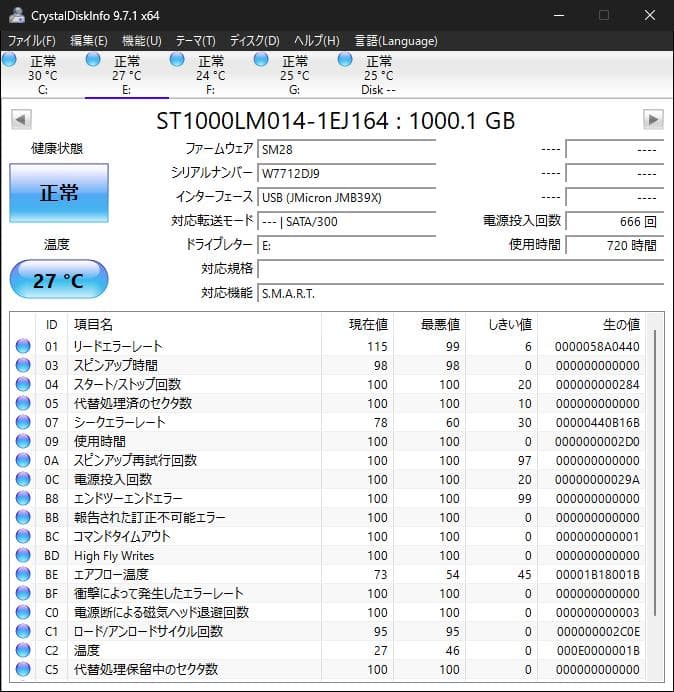Click status icon of row BD High Fly Writes
Viewport: 674px width, 692px height.
click(23, 555)
